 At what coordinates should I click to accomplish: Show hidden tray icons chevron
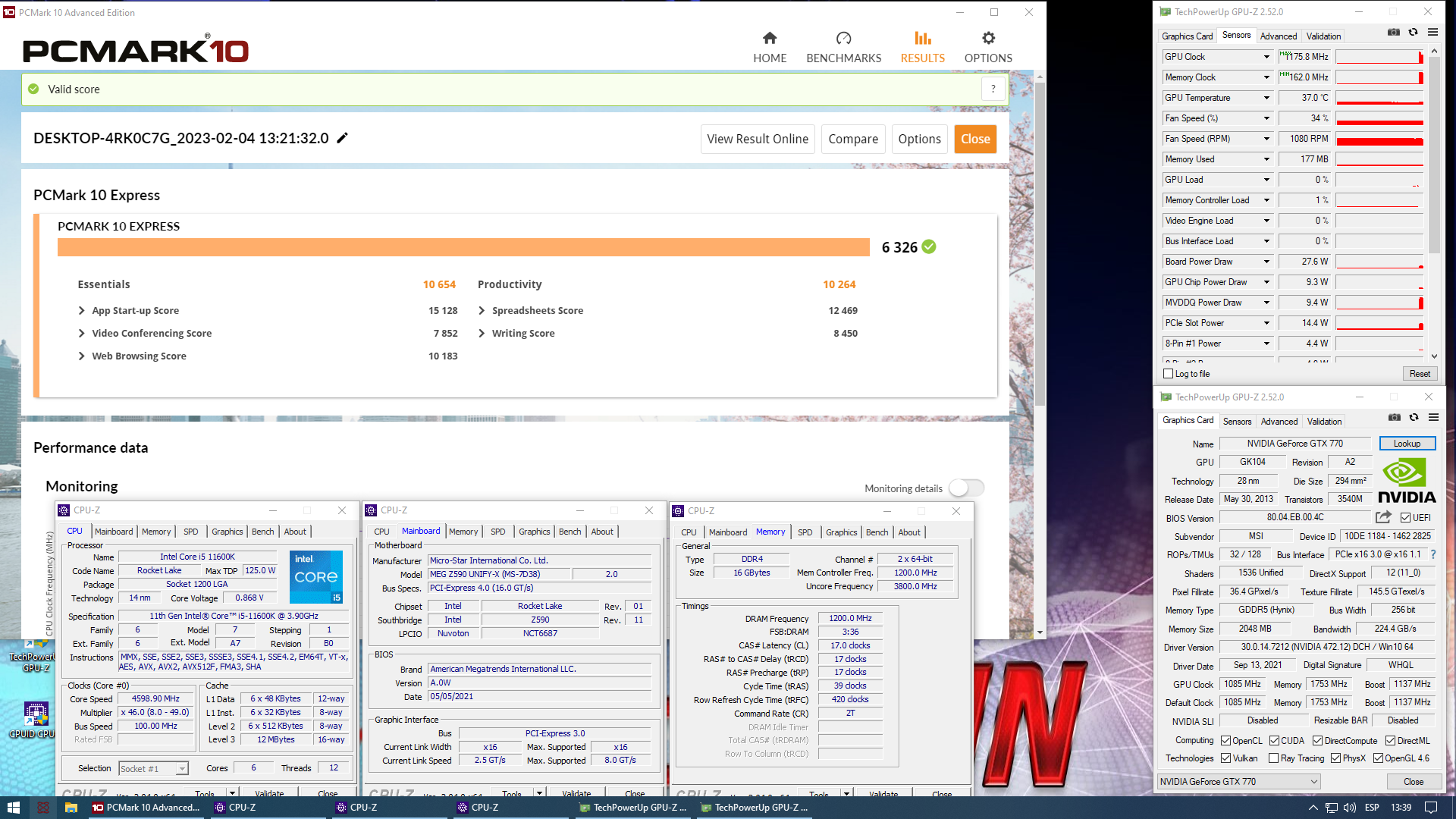pyautogui.click(x=1313, y=808)
